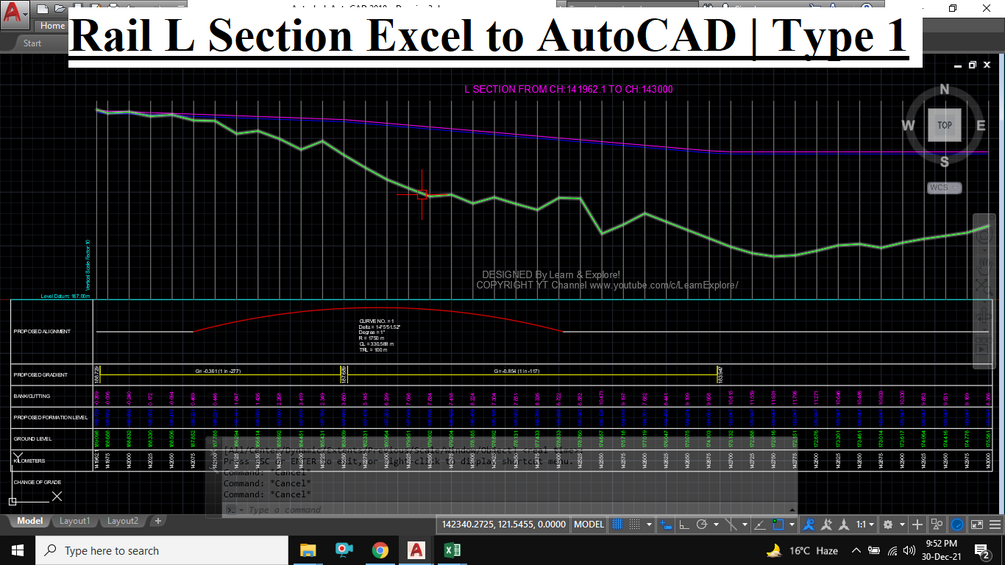
Task: Open the AutoCAD application menu button
Action: [13, 13]
